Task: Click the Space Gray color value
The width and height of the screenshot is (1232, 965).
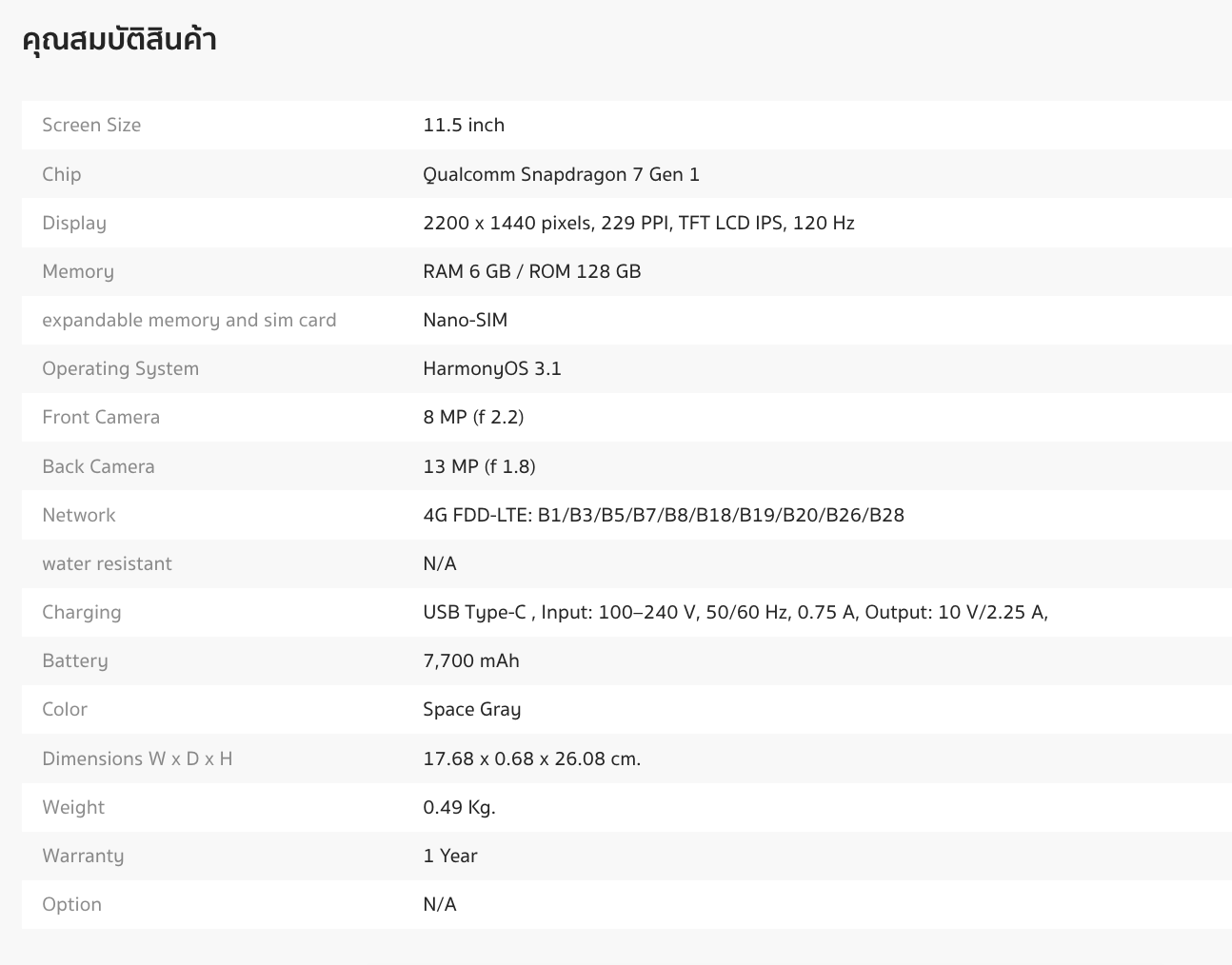Action: point(471,709)
